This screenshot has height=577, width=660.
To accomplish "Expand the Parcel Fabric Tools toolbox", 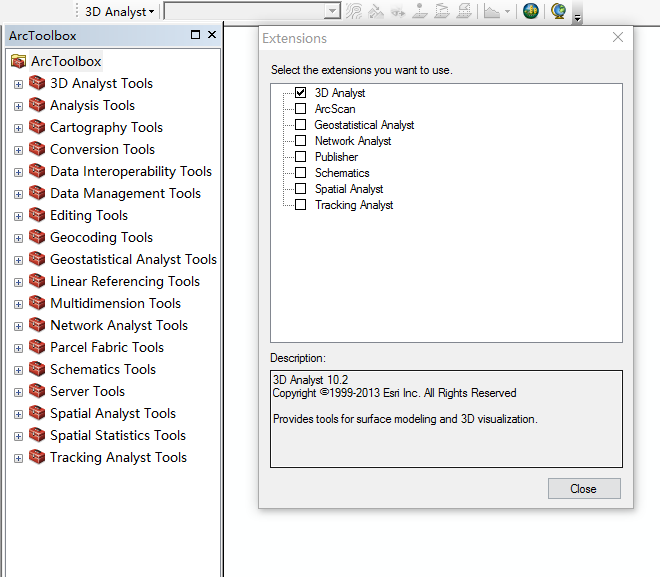I will click(x=18, y=348).
